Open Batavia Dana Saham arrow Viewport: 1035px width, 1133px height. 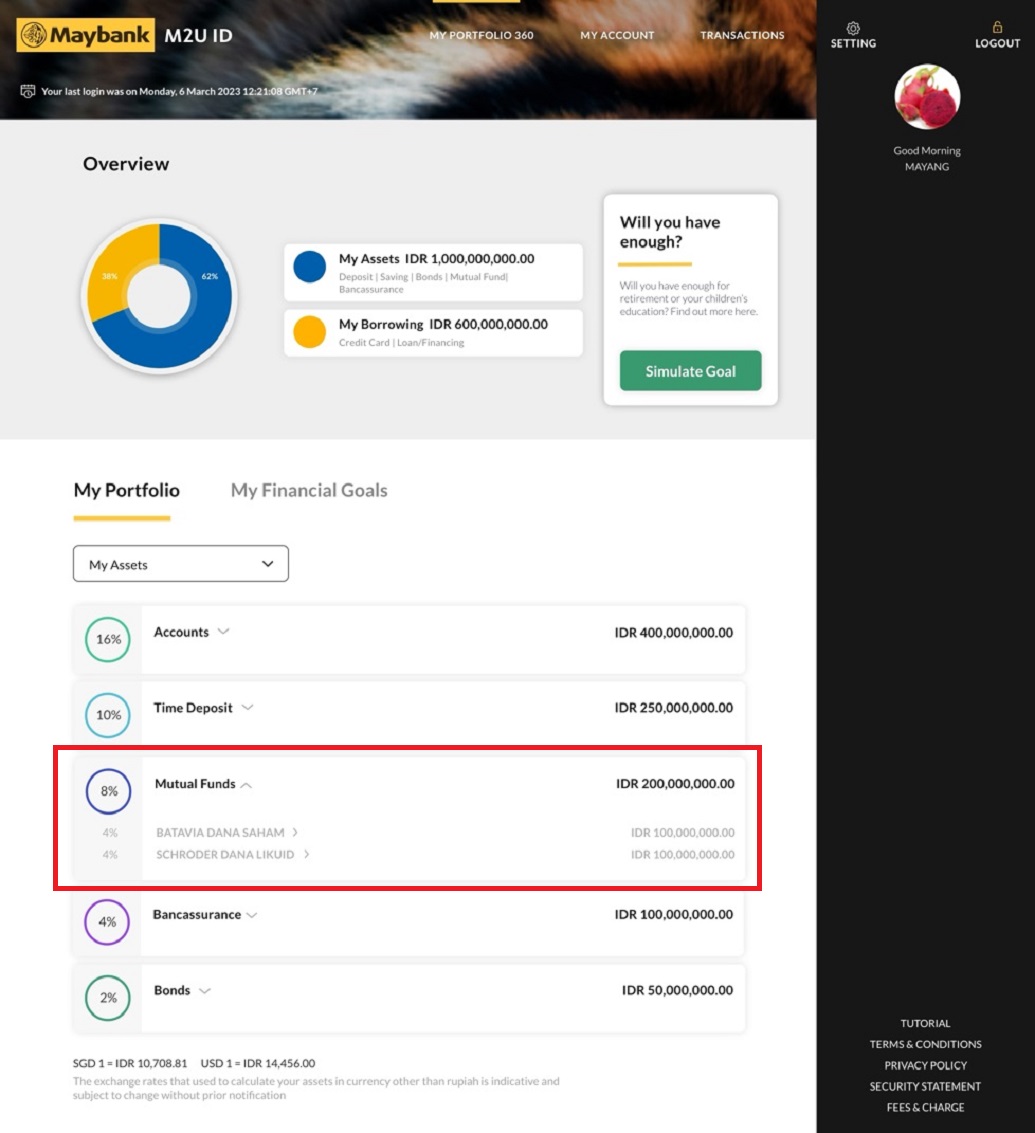(295, 832)
